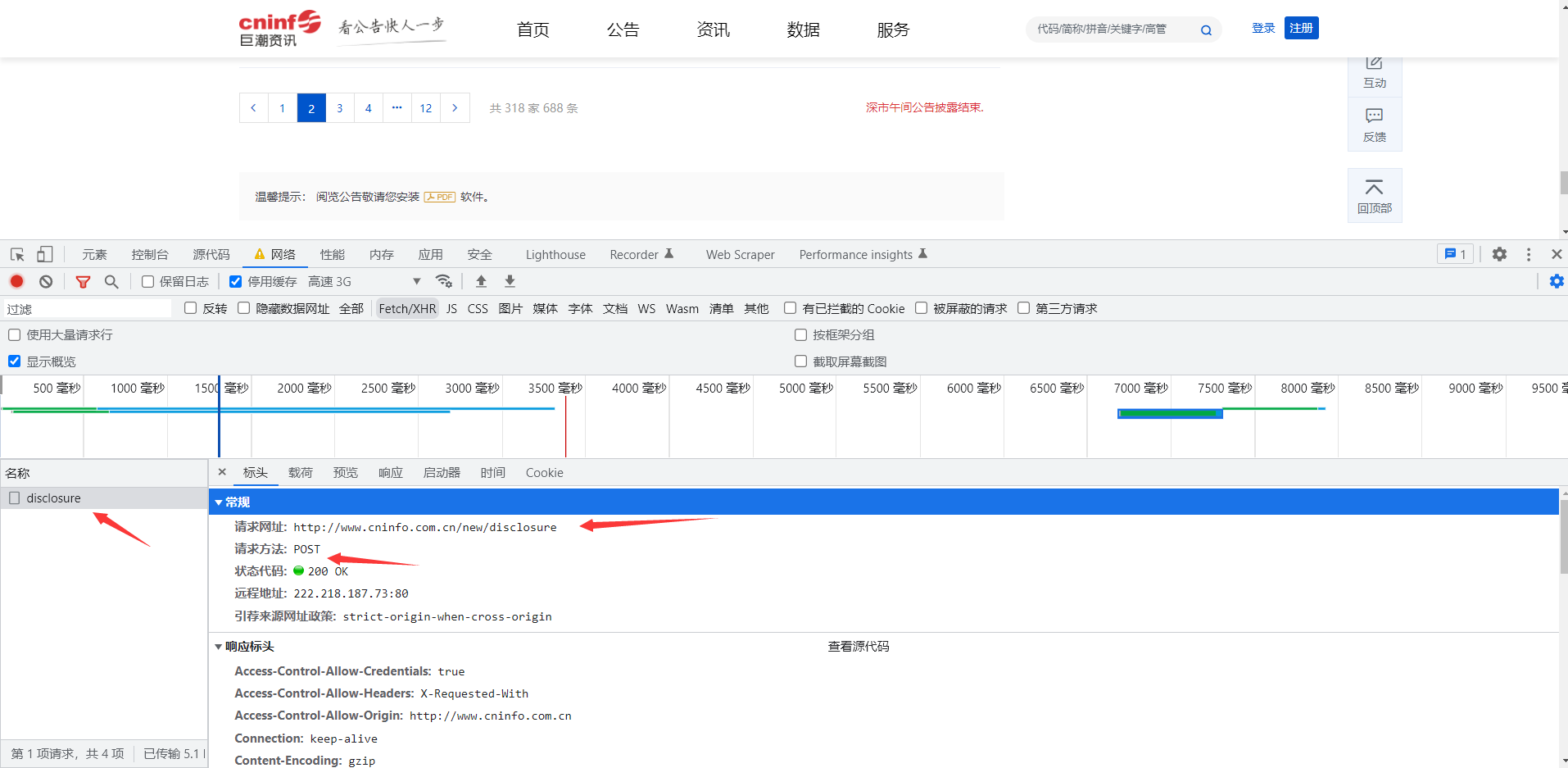The height and width of the screenshot is (768, 1568).
Task: Click the cninfo 巨潮资讯 logo
Action: pyautogui.click(x=280, y=29)
